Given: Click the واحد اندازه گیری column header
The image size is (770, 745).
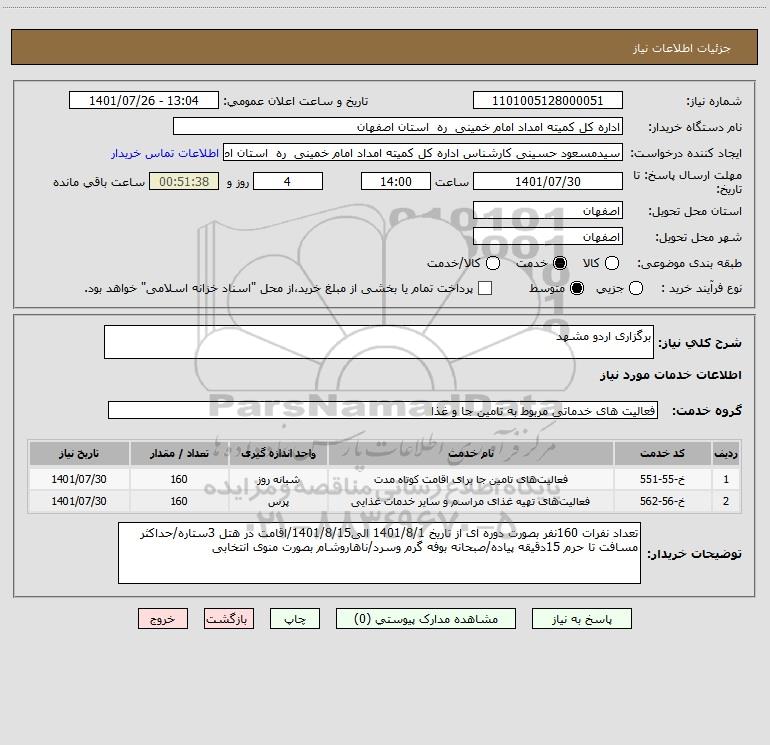Looking at the screenshot, I should tap(278, 453).
